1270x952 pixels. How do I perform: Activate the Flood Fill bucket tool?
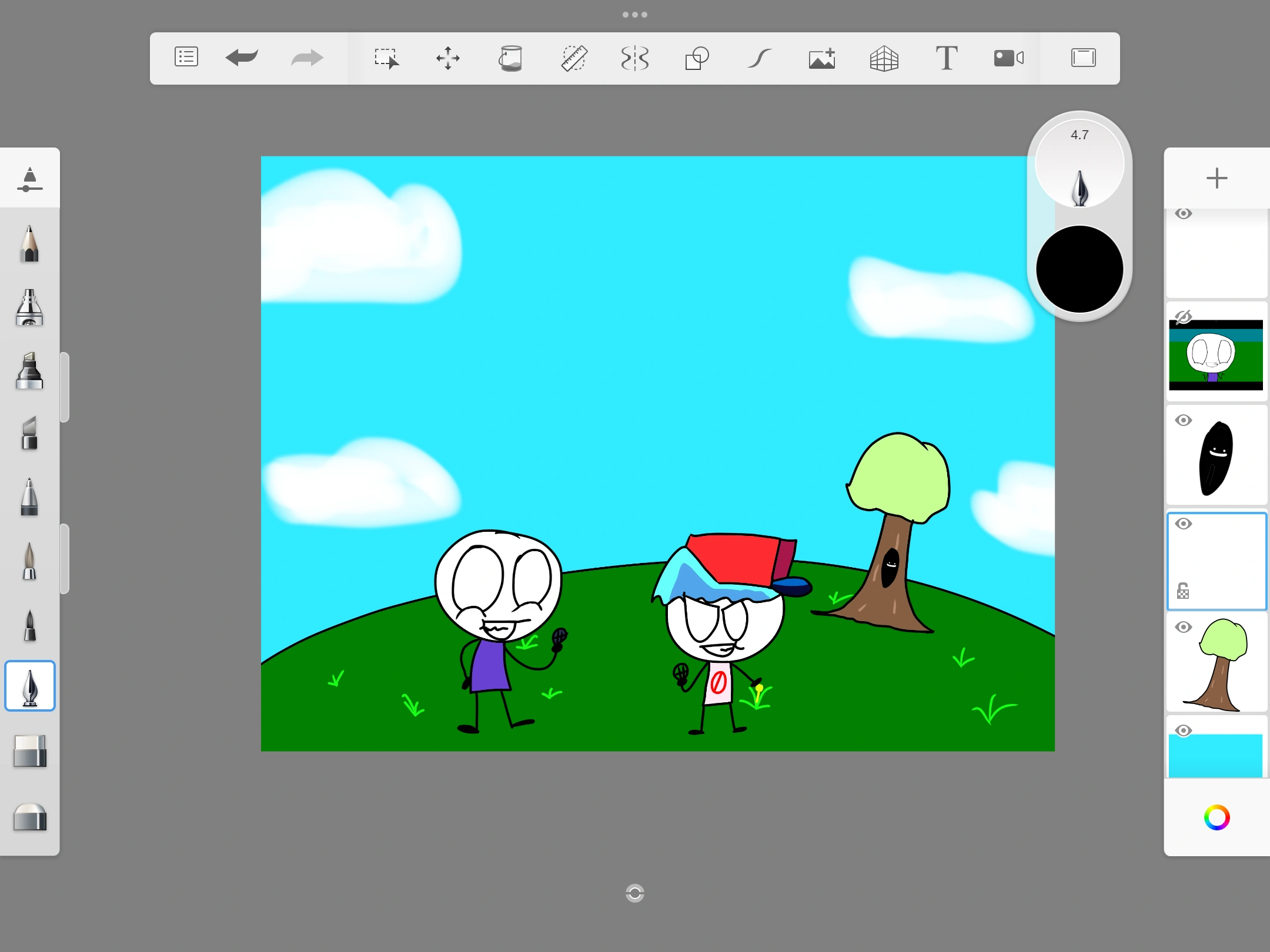(x=510, y=58)
